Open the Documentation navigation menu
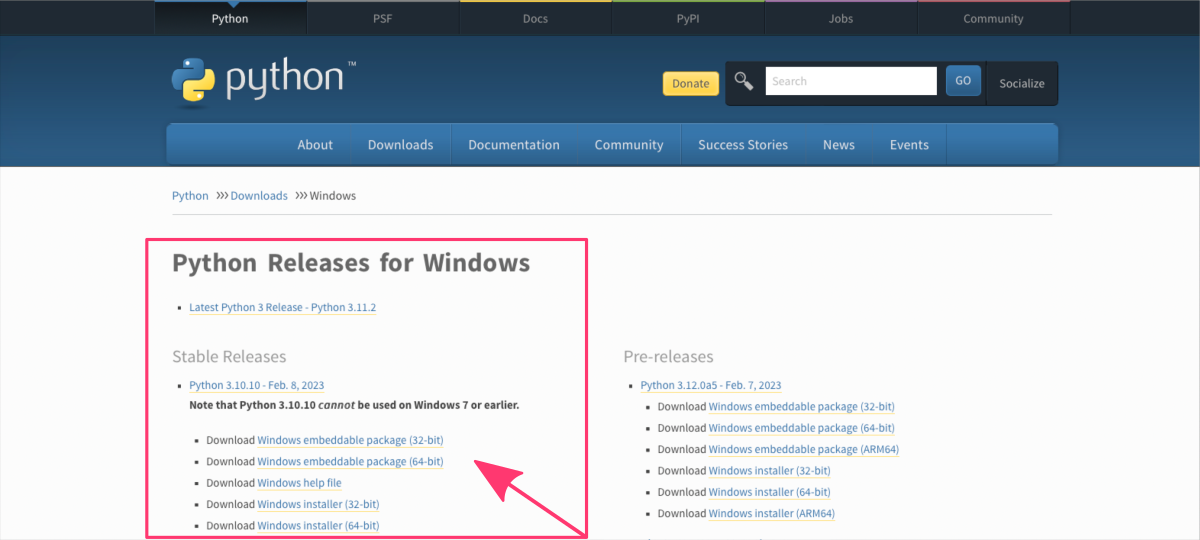Image resolution: width=1200 pixels, height=540 pixels. point(514,145)
